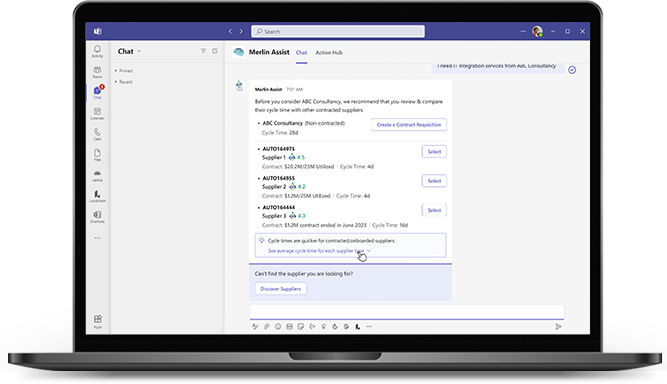Click the Microsoft Teams logo

tap(98, 31)
